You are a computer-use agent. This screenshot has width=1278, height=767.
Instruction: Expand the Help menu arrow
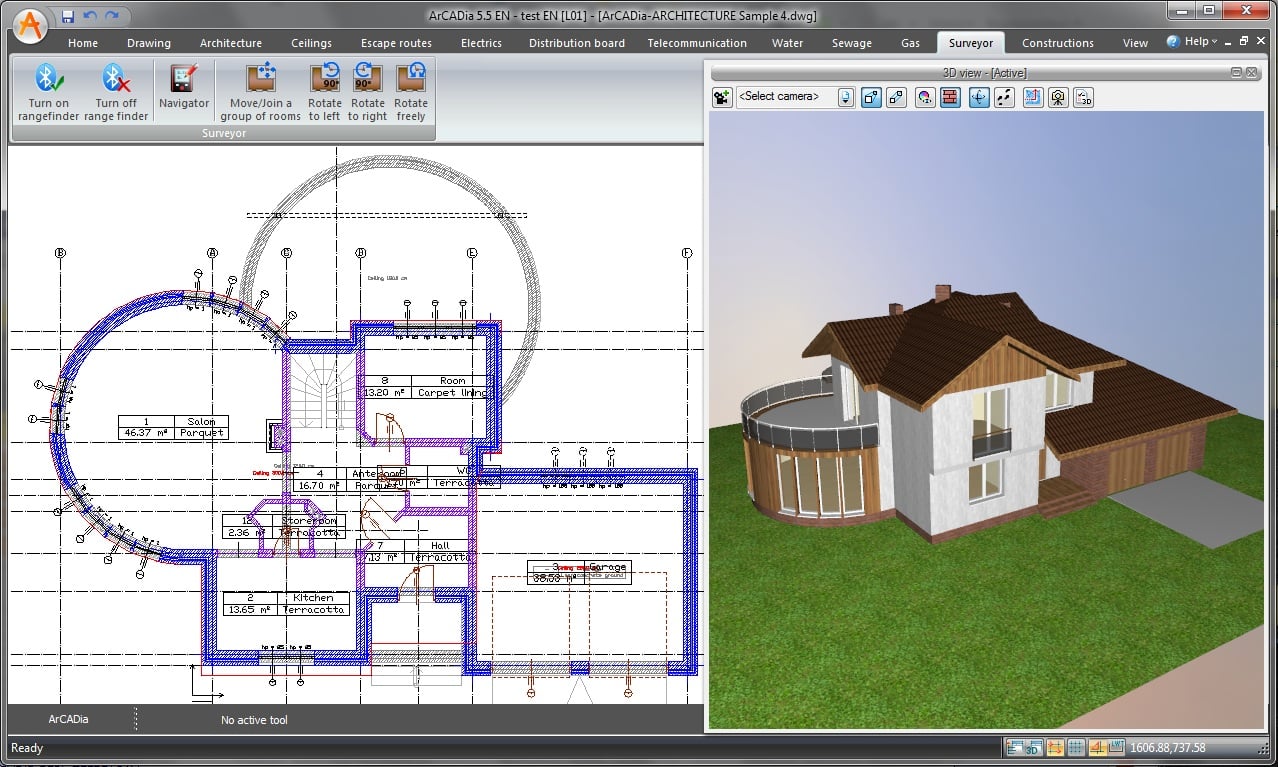(x=1215, y=42)
